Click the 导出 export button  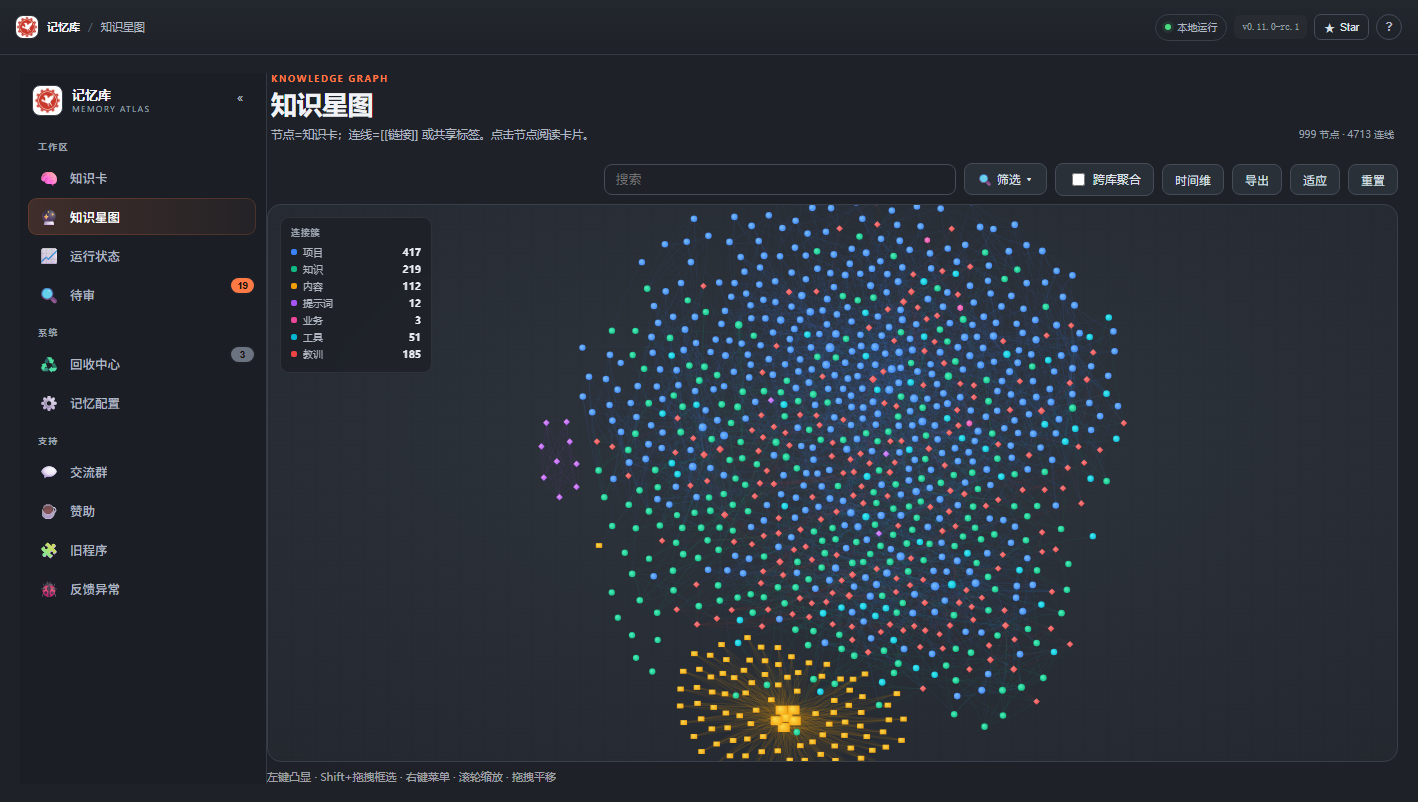(1257, 180)
